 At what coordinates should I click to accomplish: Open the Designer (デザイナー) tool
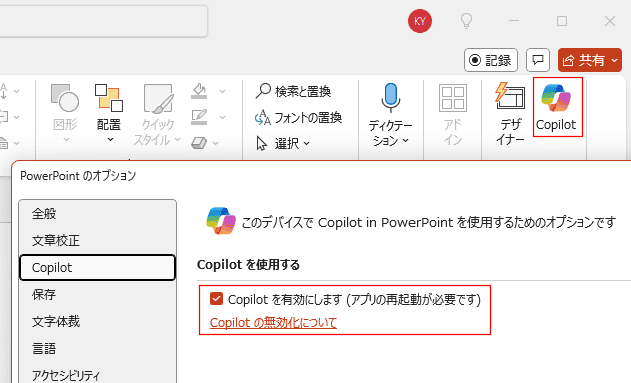[510, 113]
